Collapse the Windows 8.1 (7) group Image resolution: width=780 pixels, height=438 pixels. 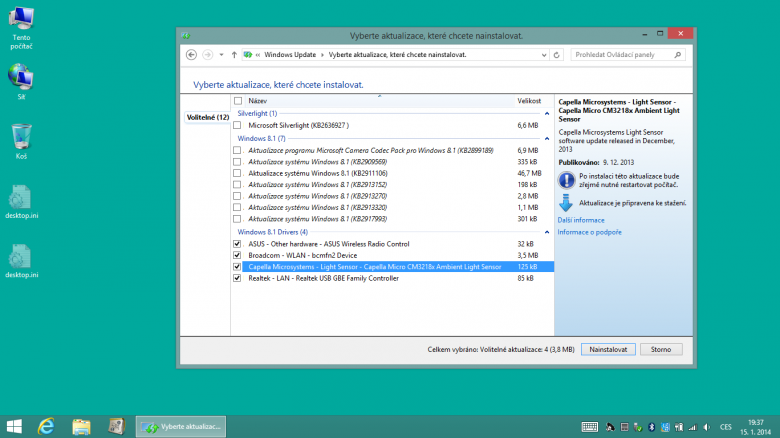tap(547, 138)
